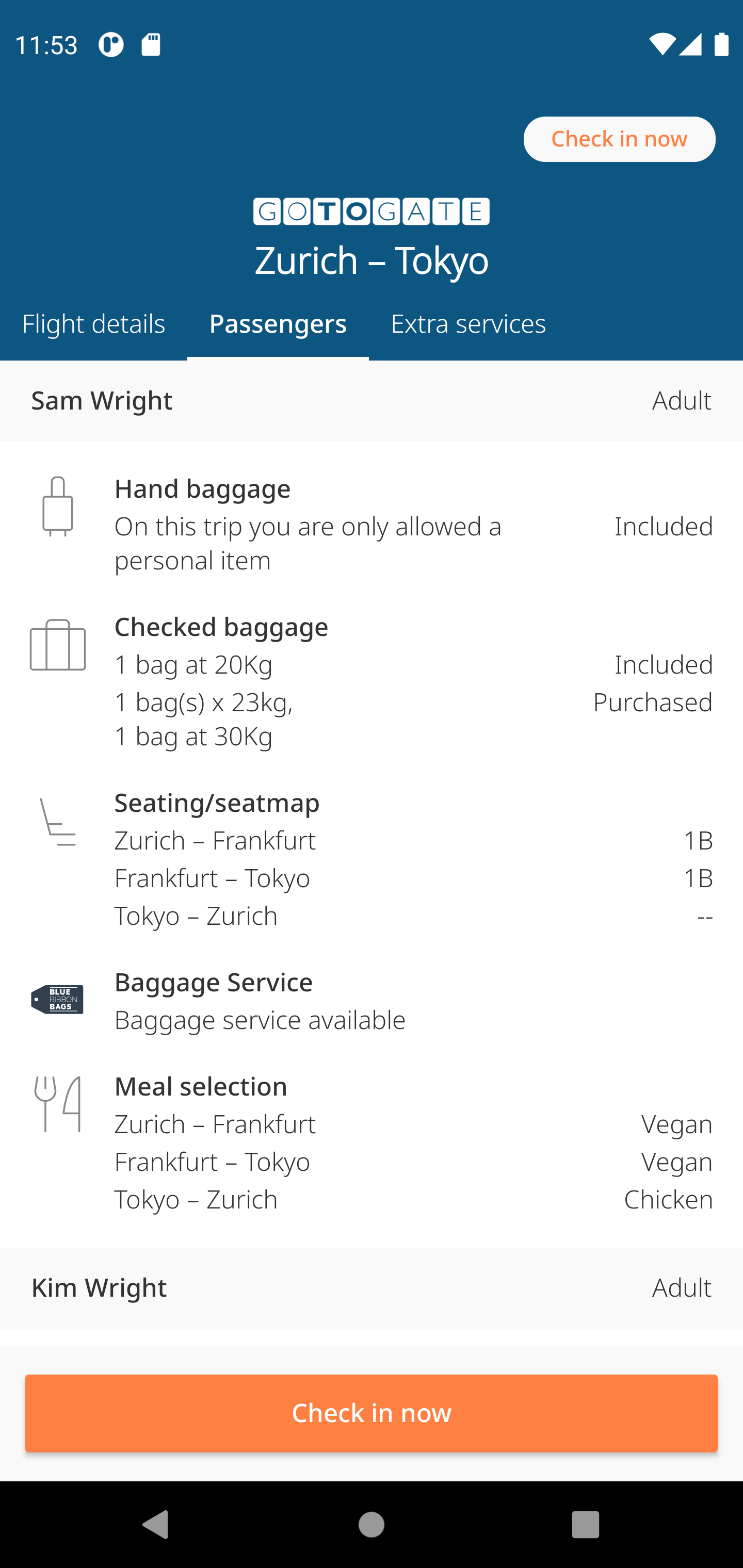Image resolution: width=743 pixels, height=1568 pixels.
Task: Collapse the Sam Wright passenger header
Action: point(372,401)
